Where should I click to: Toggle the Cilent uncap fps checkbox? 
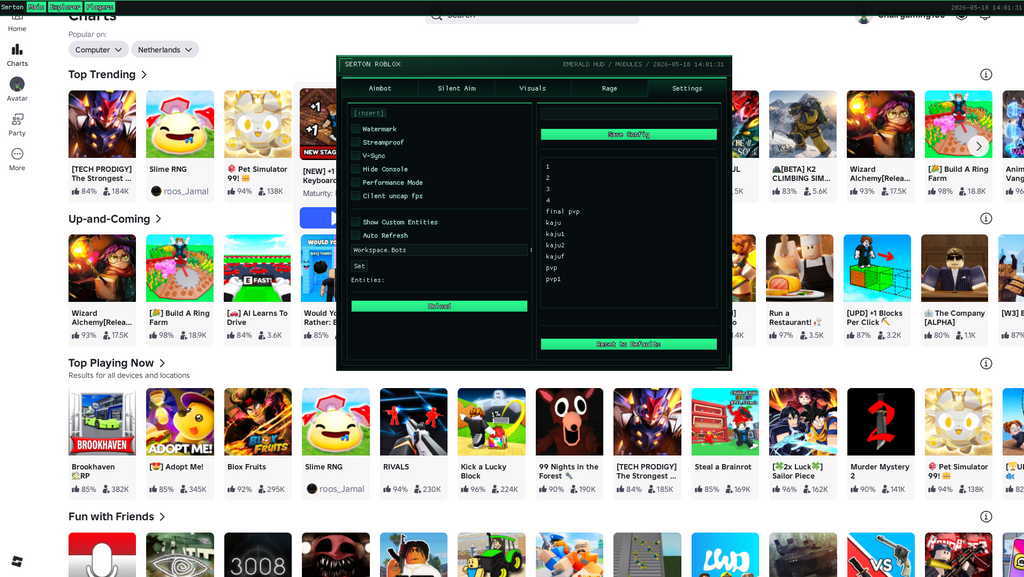coord(356,196)
